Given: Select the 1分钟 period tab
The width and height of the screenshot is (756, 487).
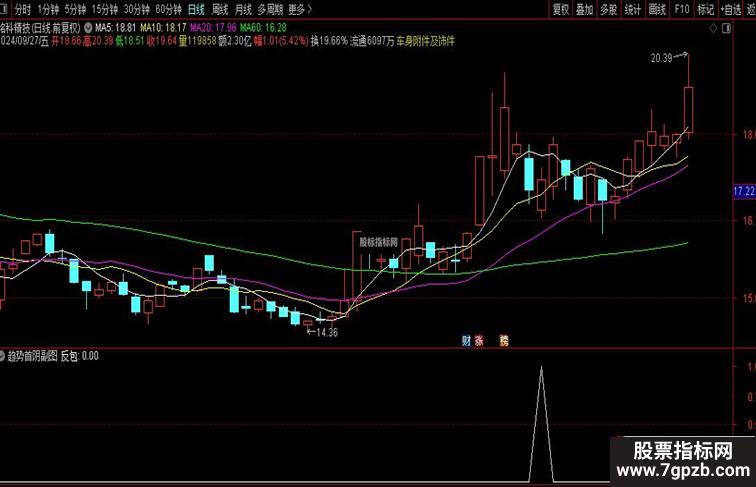Looking at the screenshot, I should click(48, 9).
